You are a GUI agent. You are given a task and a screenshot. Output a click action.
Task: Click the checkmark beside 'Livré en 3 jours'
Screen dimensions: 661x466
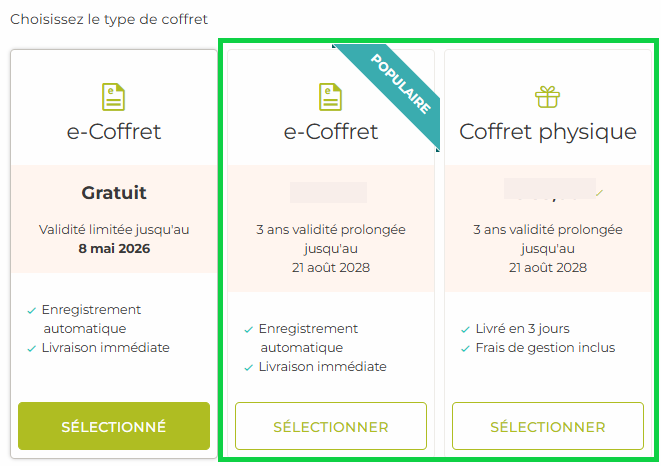tap(466, 329)
